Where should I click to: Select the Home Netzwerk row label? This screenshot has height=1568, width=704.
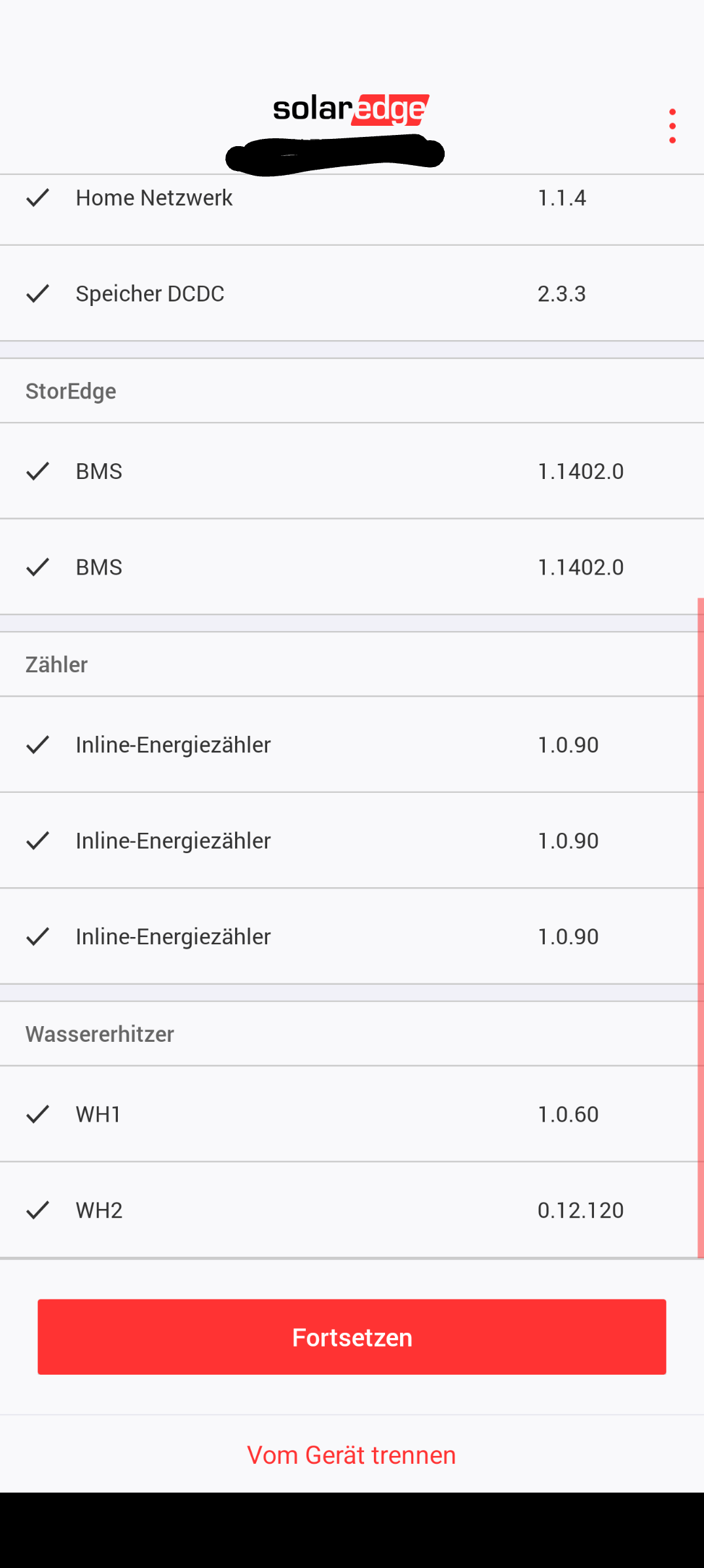(x=154, y=197)
